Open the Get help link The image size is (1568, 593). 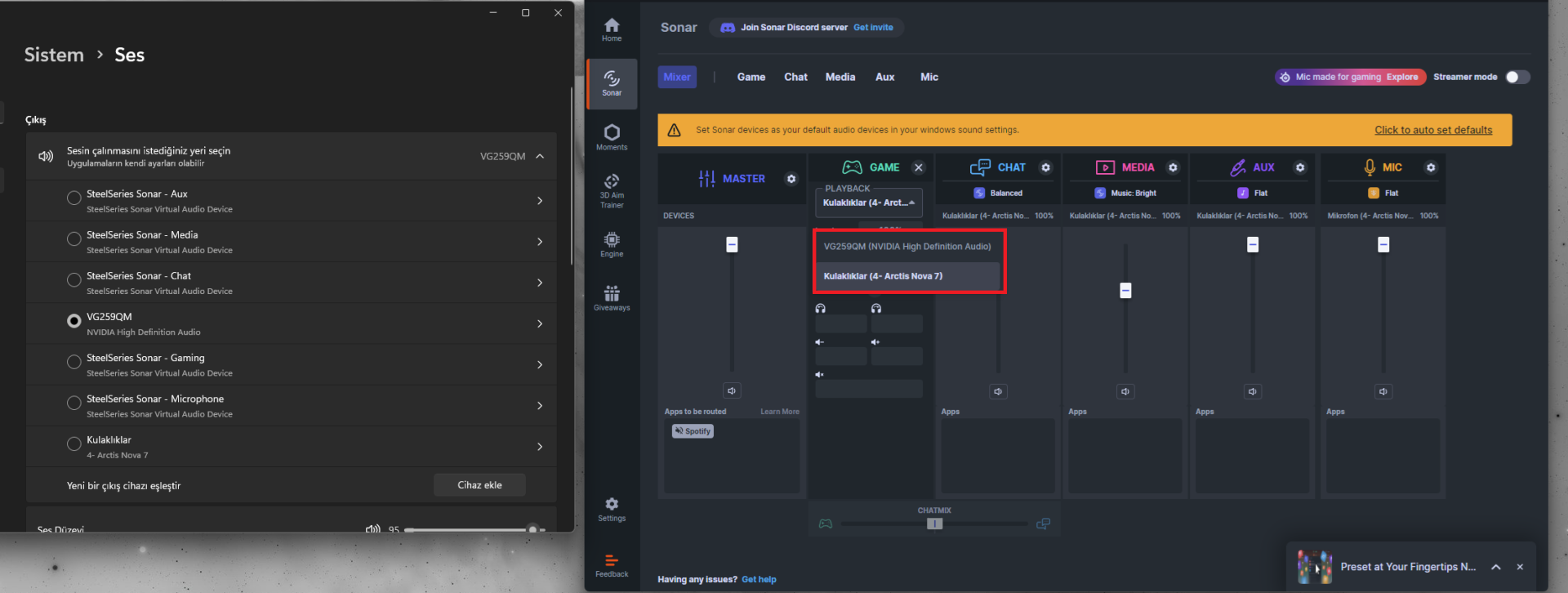pos(759,580)
